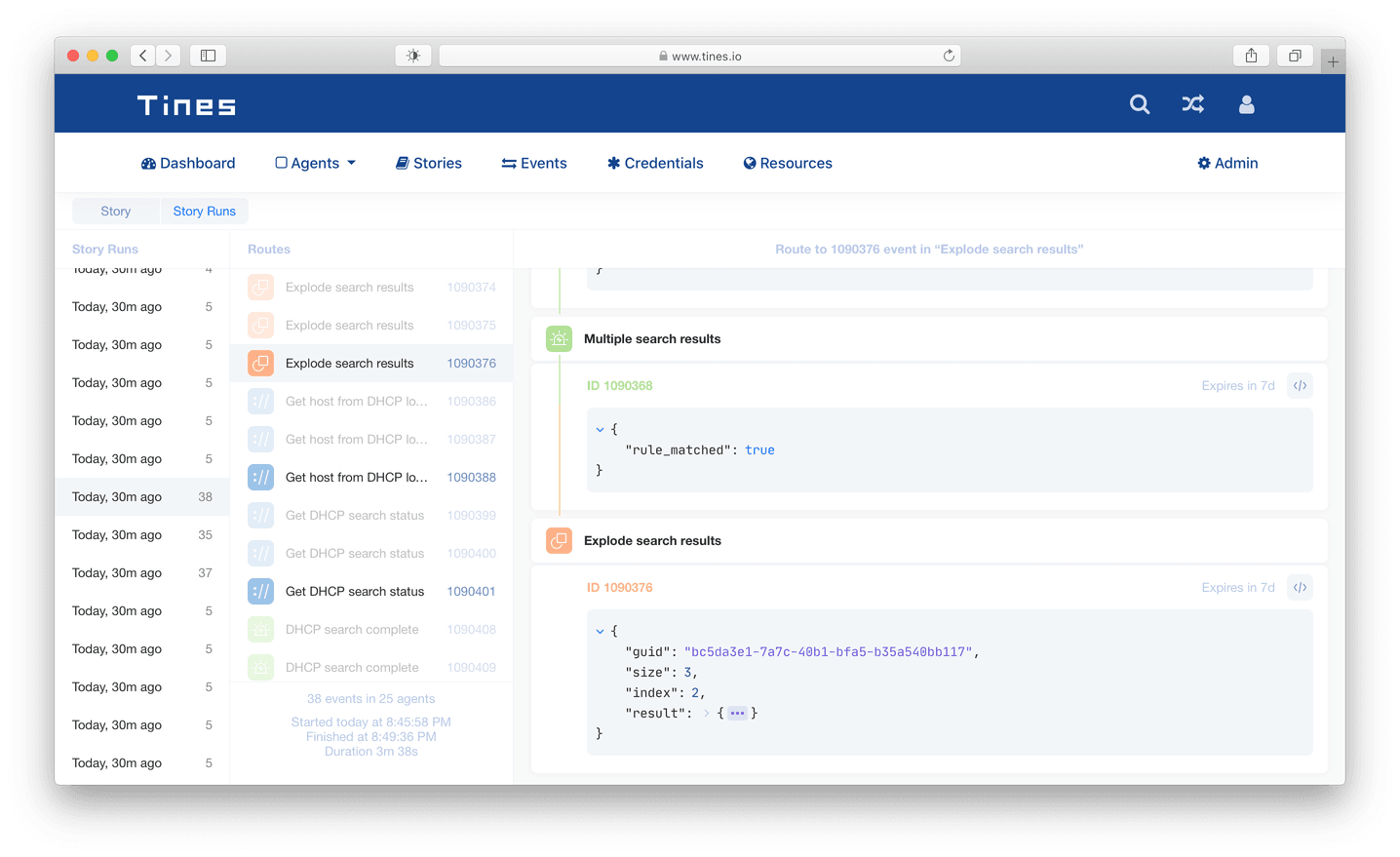The width and height of the screenshot is (1400, 857).
Task: Click code view icon for ID 1090368
Action: coord(1300,386)
